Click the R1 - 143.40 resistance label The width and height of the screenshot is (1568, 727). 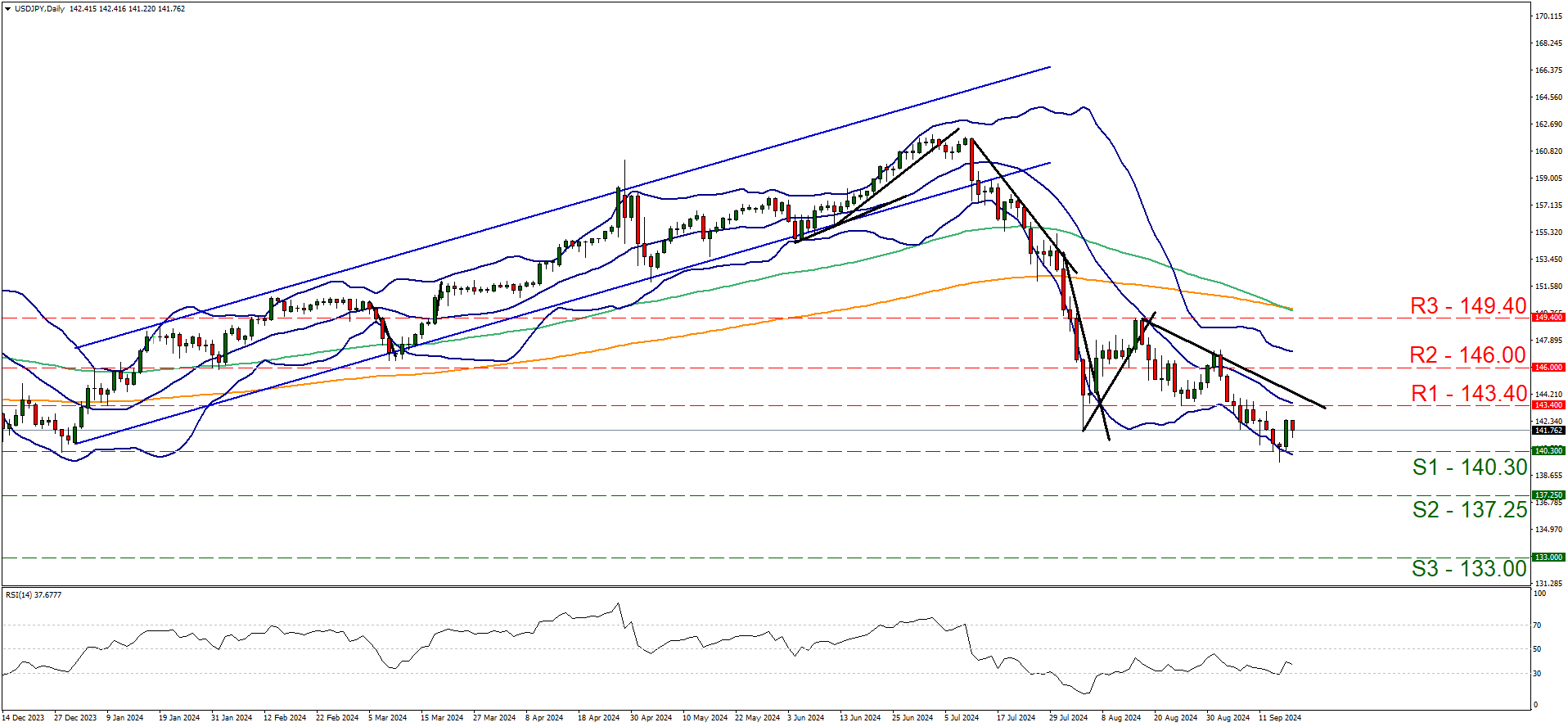click(x=1469, y=394)
